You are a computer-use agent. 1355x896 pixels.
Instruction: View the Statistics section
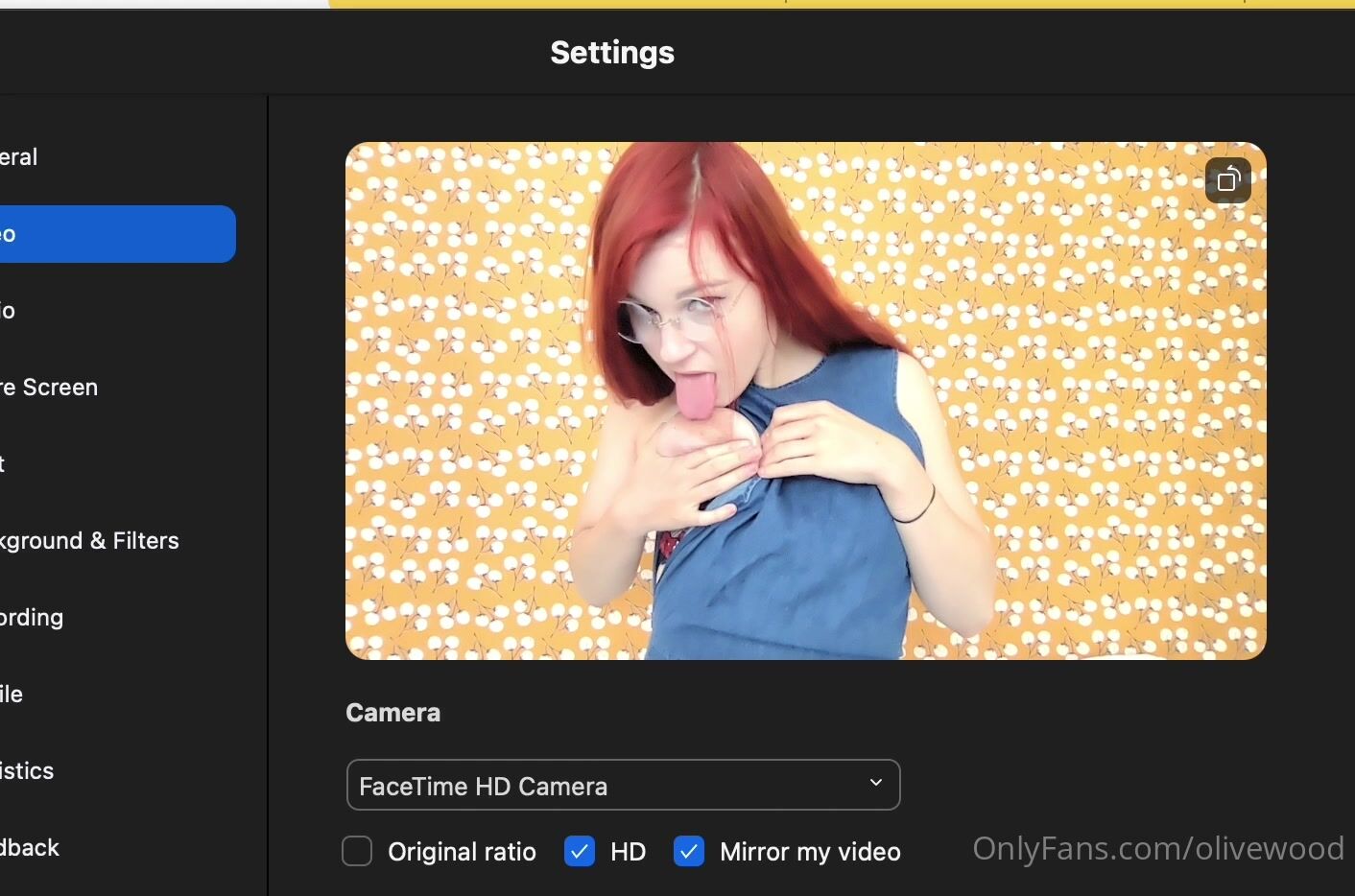[28, 771]
